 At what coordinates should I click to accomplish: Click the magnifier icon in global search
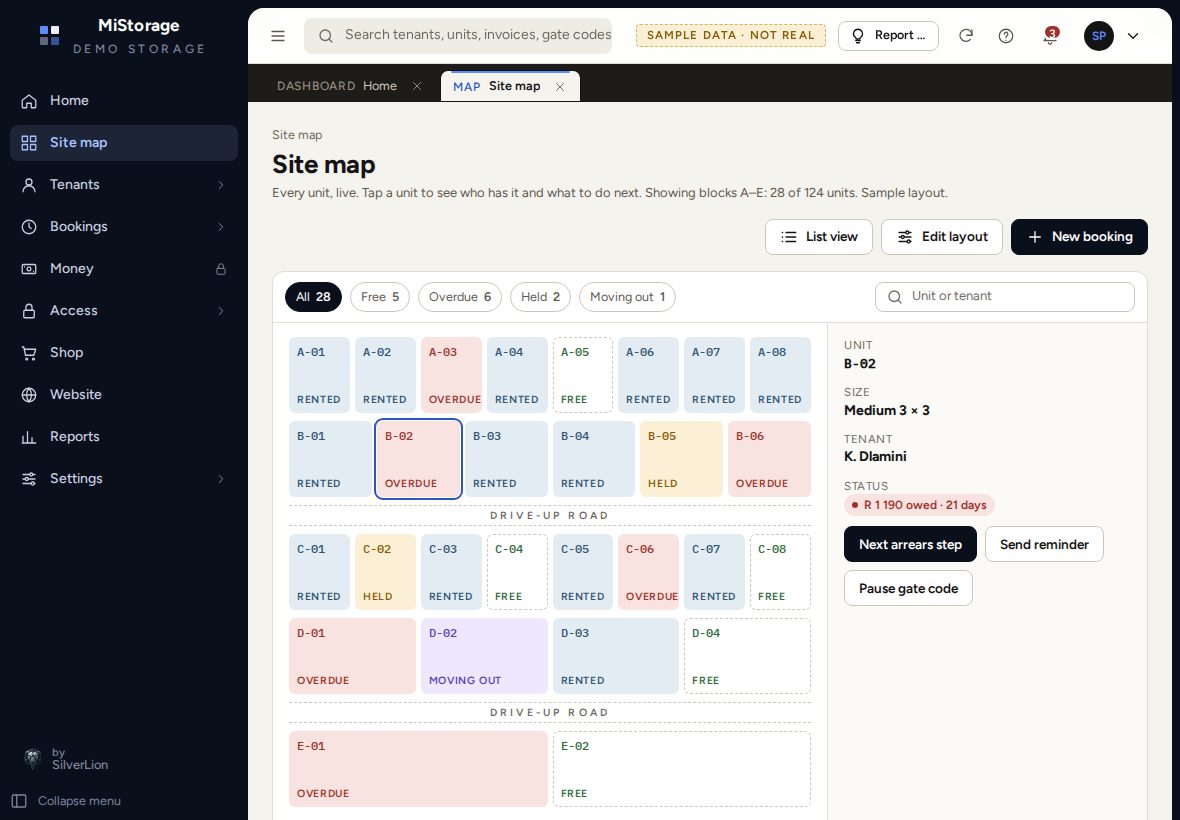[x=326, y=35]
